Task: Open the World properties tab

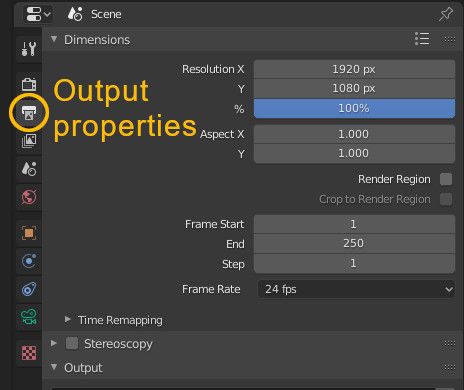Action: (x=29, y=197)
